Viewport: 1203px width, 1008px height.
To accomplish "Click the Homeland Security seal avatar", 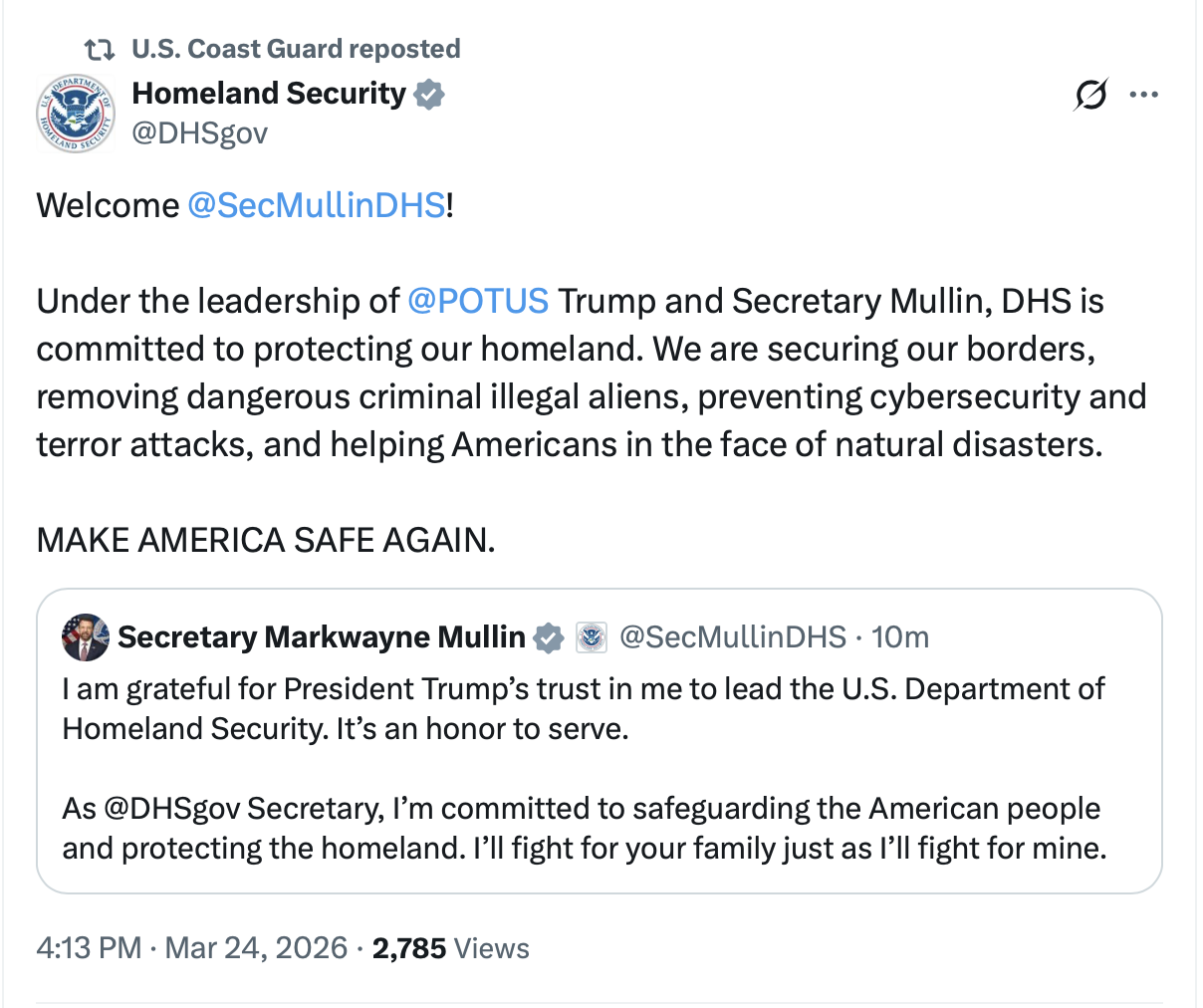I will click(75, 113).
